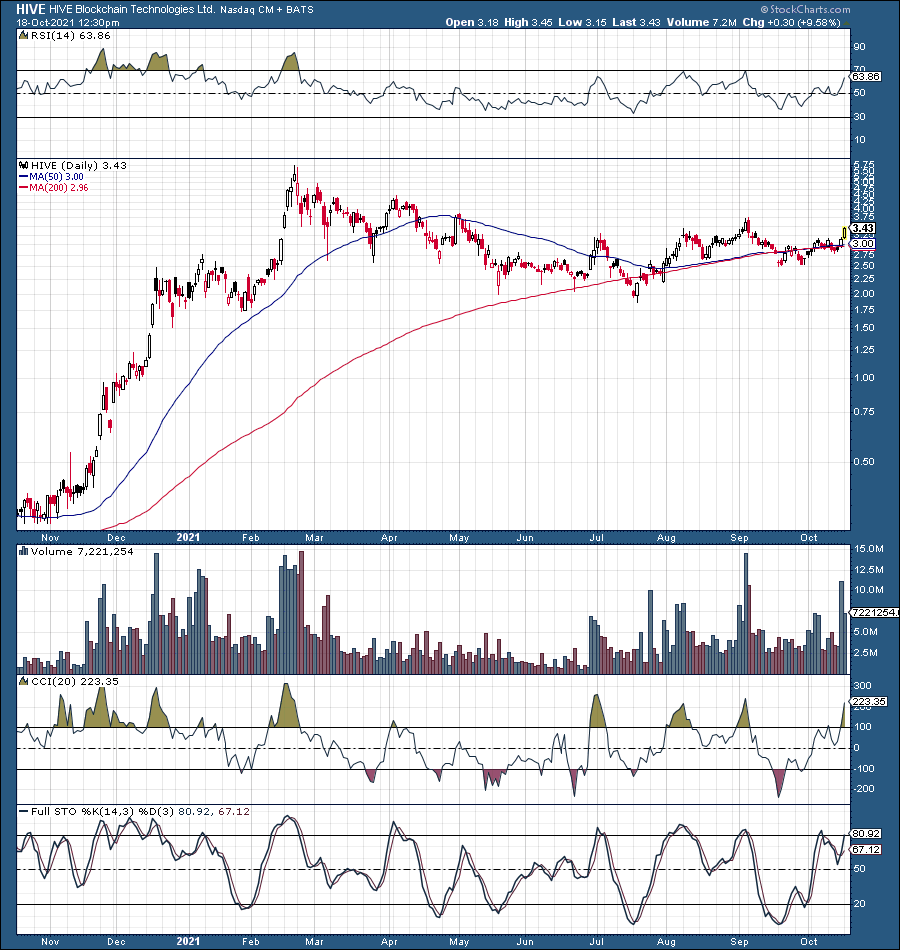Click the boxed 80.92 stochastic %K label
Screen dimensions: 900x950
[866, 834]
